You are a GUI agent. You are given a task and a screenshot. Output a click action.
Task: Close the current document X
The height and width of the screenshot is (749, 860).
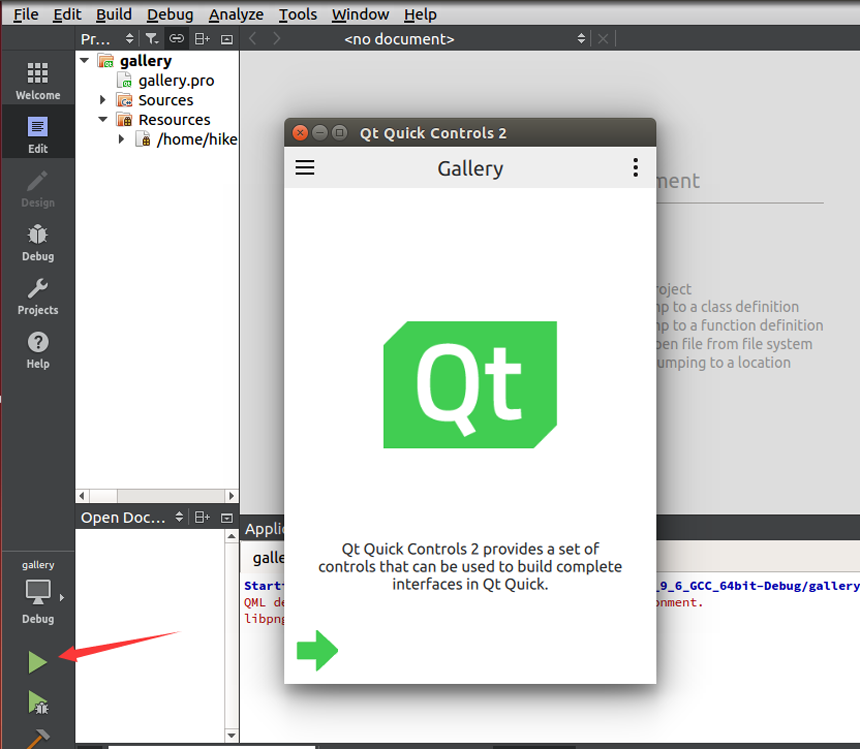[x=603, y=39]
